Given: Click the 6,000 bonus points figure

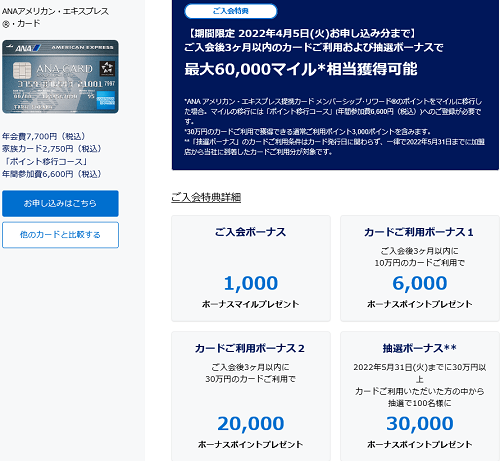Looking at the screenshot, I should coord(420,283).
